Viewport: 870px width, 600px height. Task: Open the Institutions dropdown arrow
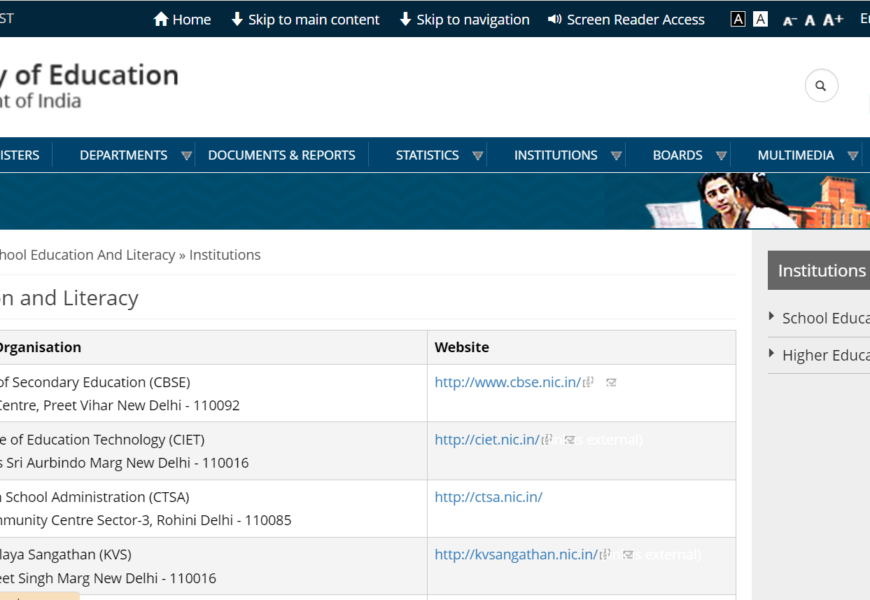(x=616, y=156)
